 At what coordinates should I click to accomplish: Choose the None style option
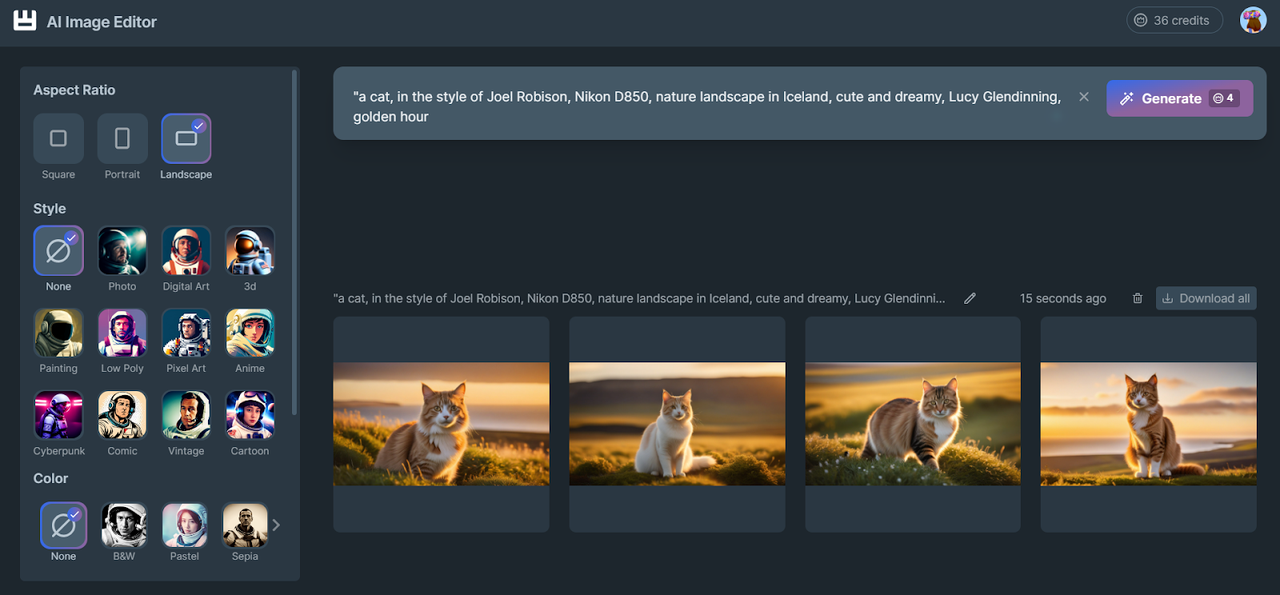click(x=58, y=251)
